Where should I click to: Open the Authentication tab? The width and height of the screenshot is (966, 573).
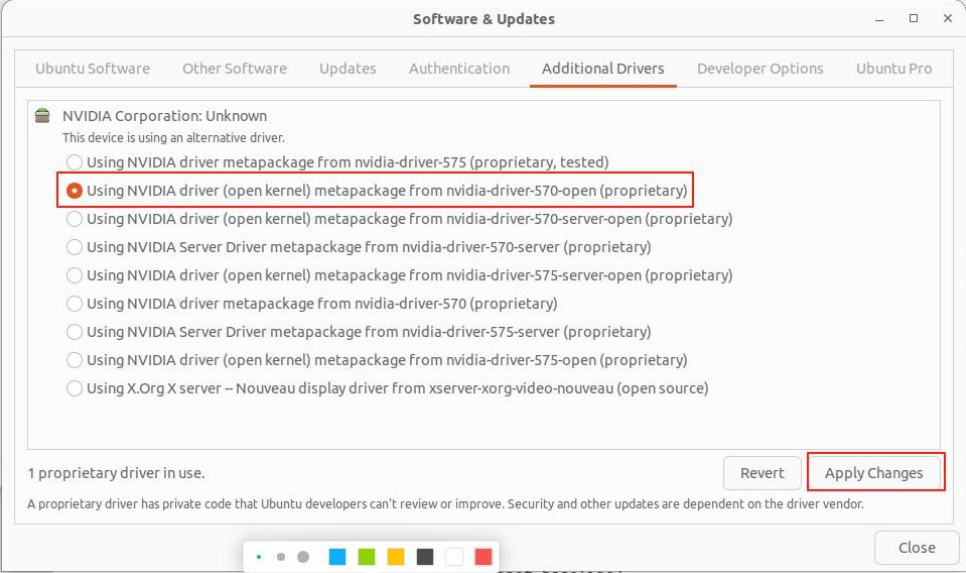pos(459,68)
